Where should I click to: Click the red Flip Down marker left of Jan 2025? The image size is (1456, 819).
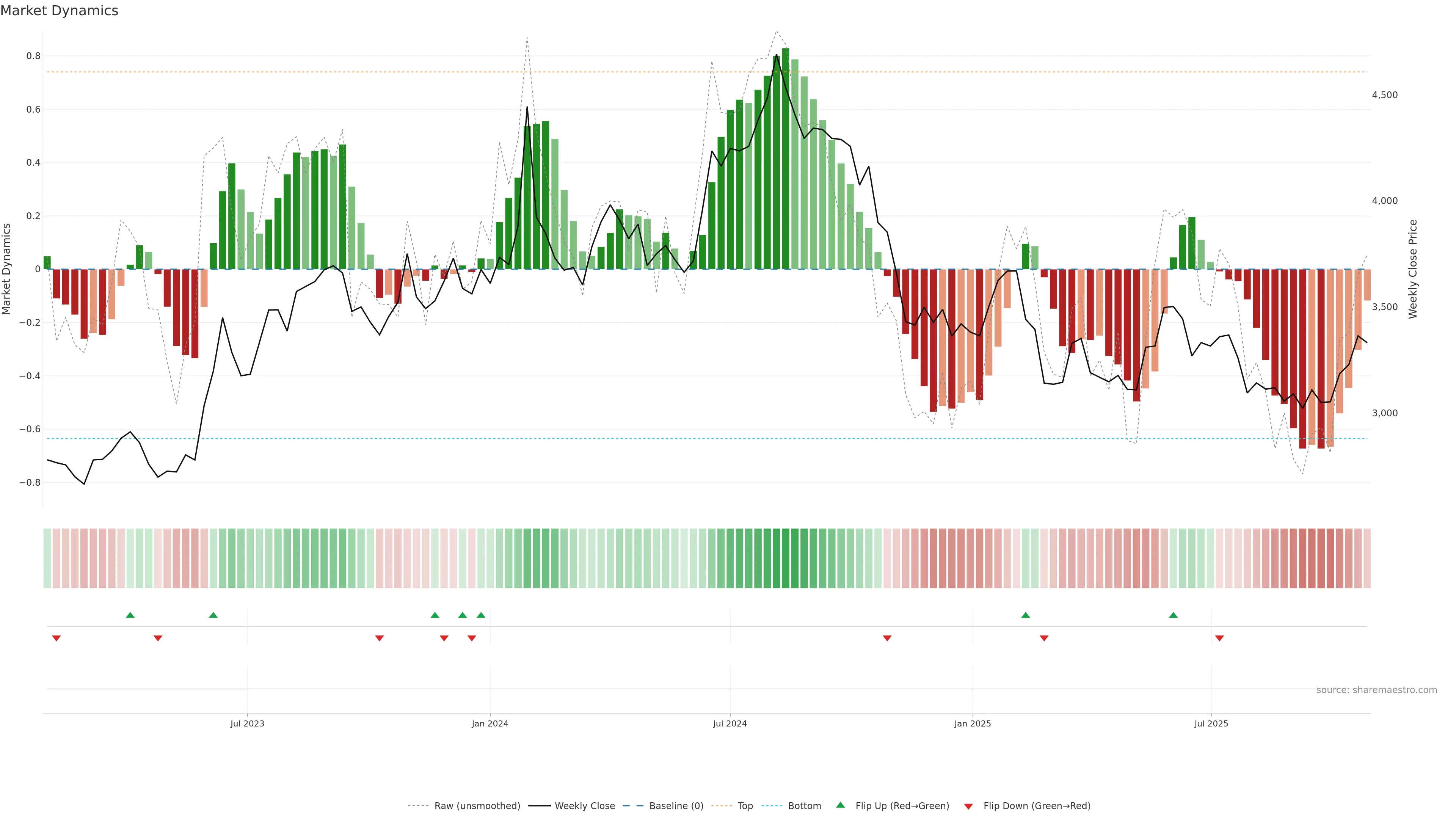click(887, 638)
